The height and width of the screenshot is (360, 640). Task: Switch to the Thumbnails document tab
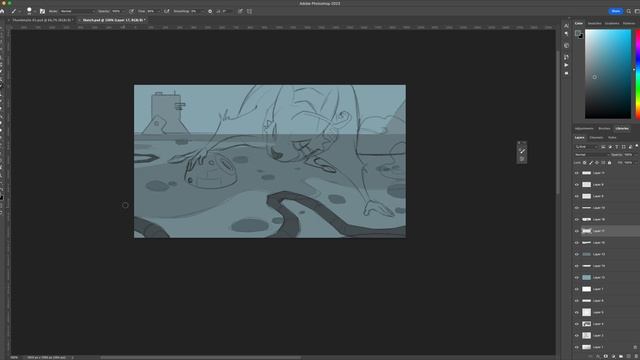42,20
